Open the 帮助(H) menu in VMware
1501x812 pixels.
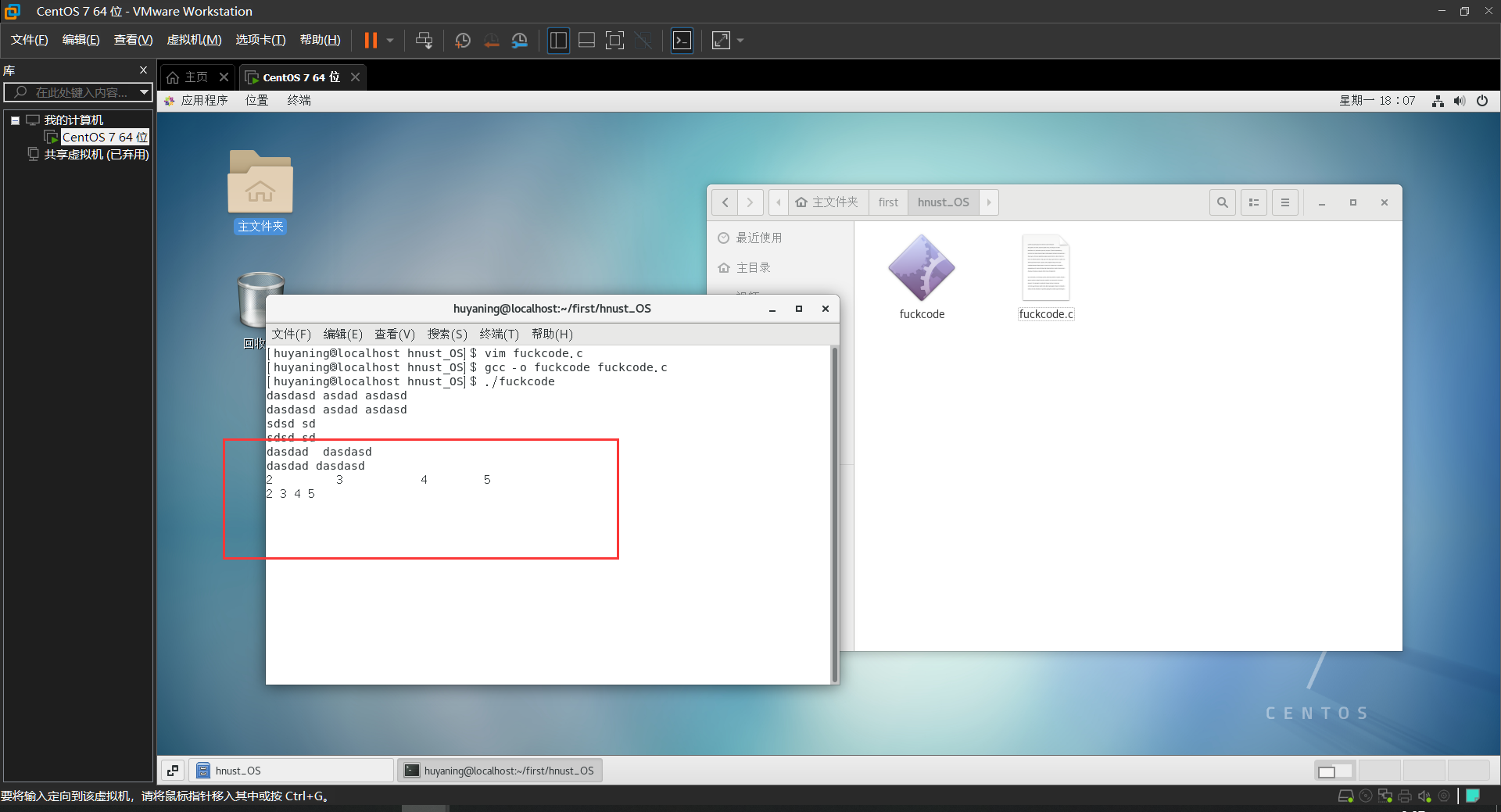(320, 40)
